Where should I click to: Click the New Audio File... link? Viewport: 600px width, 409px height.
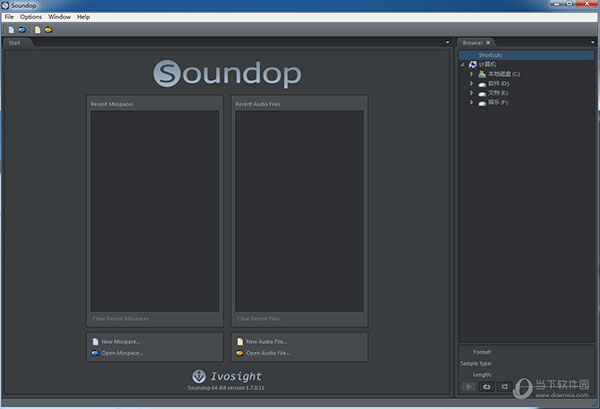pyautogui.click(x=262, y=342)
